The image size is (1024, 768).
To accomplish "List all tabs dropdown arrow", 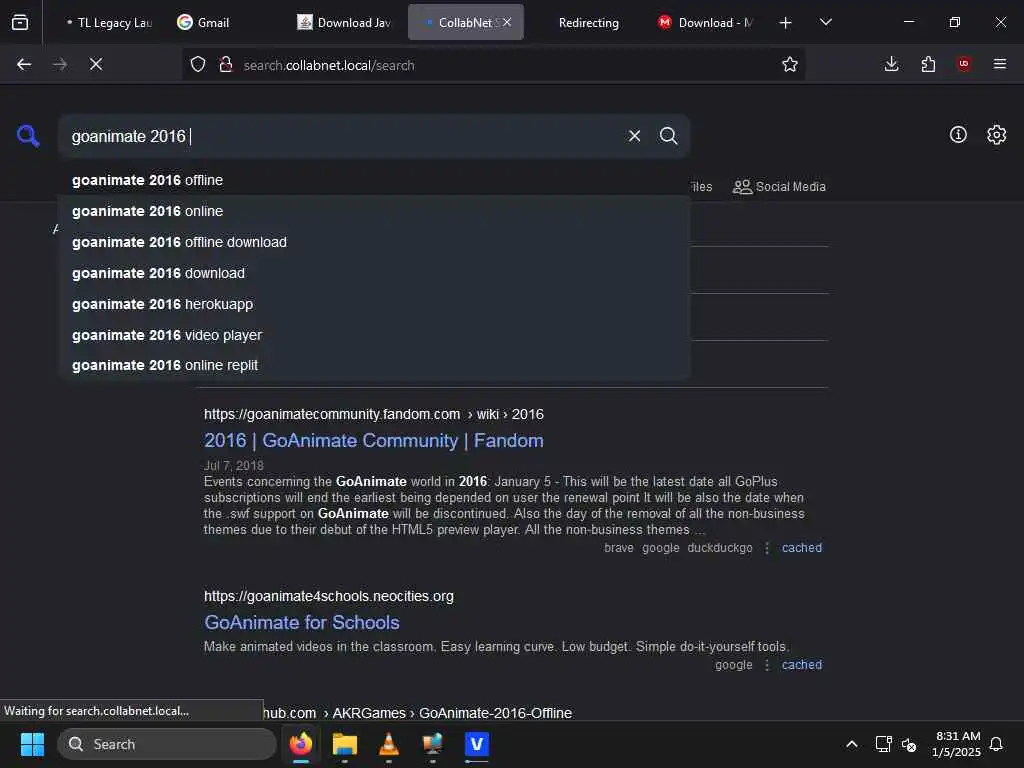I will pyautogui.click(x=825, y=22).
